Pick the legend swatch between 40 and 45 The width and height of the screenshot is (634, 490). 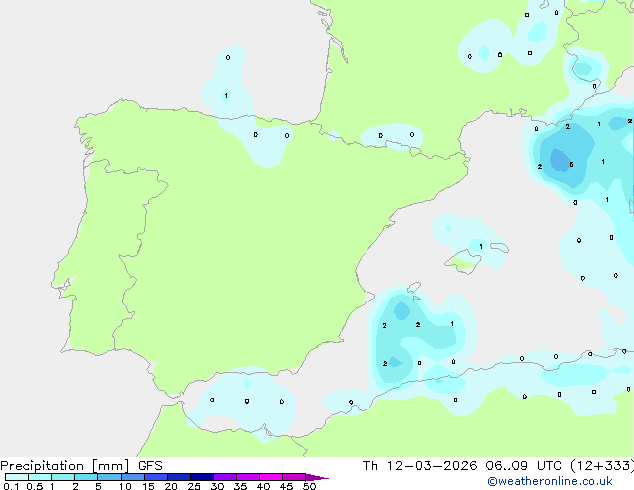click(271, 477)
